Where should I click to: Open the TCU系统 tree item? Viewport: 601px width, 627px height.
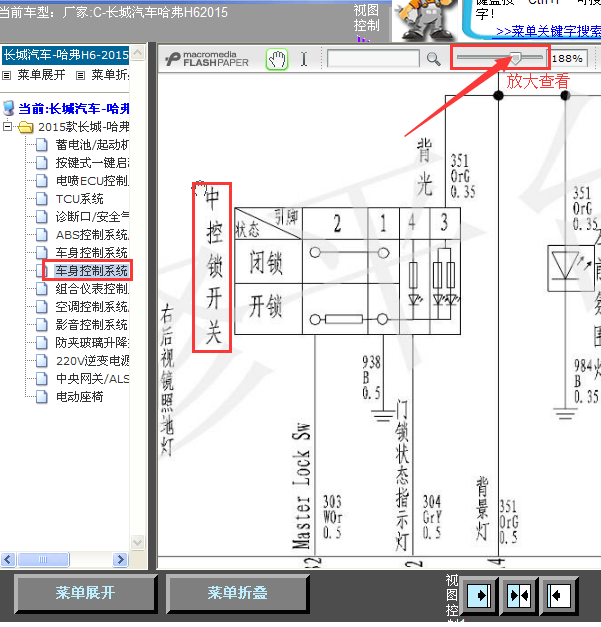(80, 199)
